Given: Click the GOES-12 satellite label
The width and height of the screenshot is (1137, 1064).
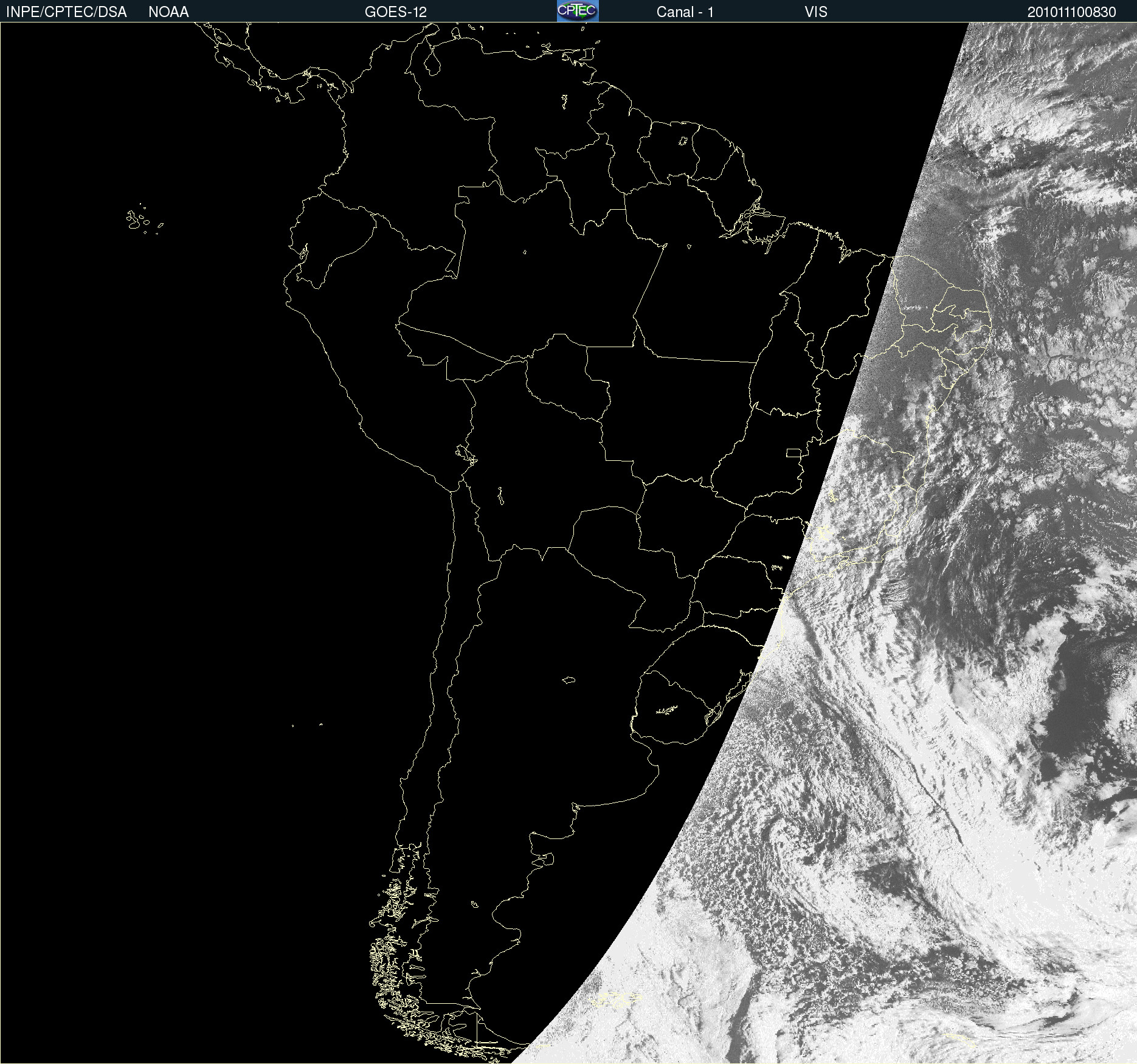Looking at the screenshot, I should tap(396, 12).
